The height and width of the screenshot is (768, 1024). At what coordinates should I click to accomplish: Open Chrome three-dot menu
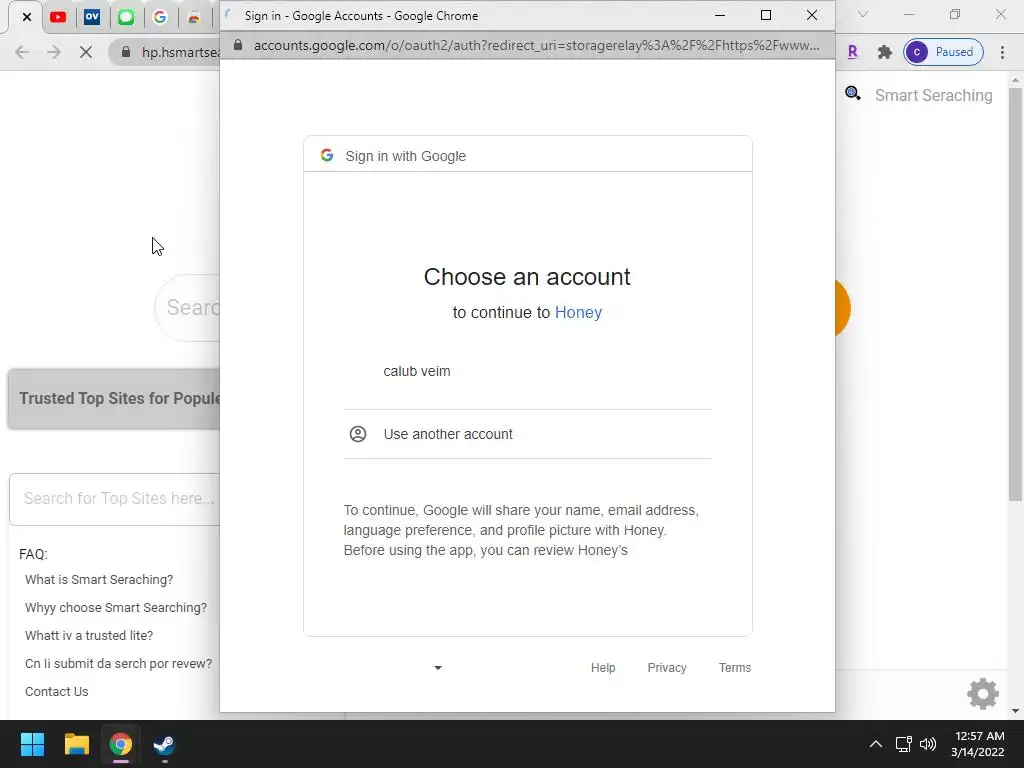pos(1002,52)
